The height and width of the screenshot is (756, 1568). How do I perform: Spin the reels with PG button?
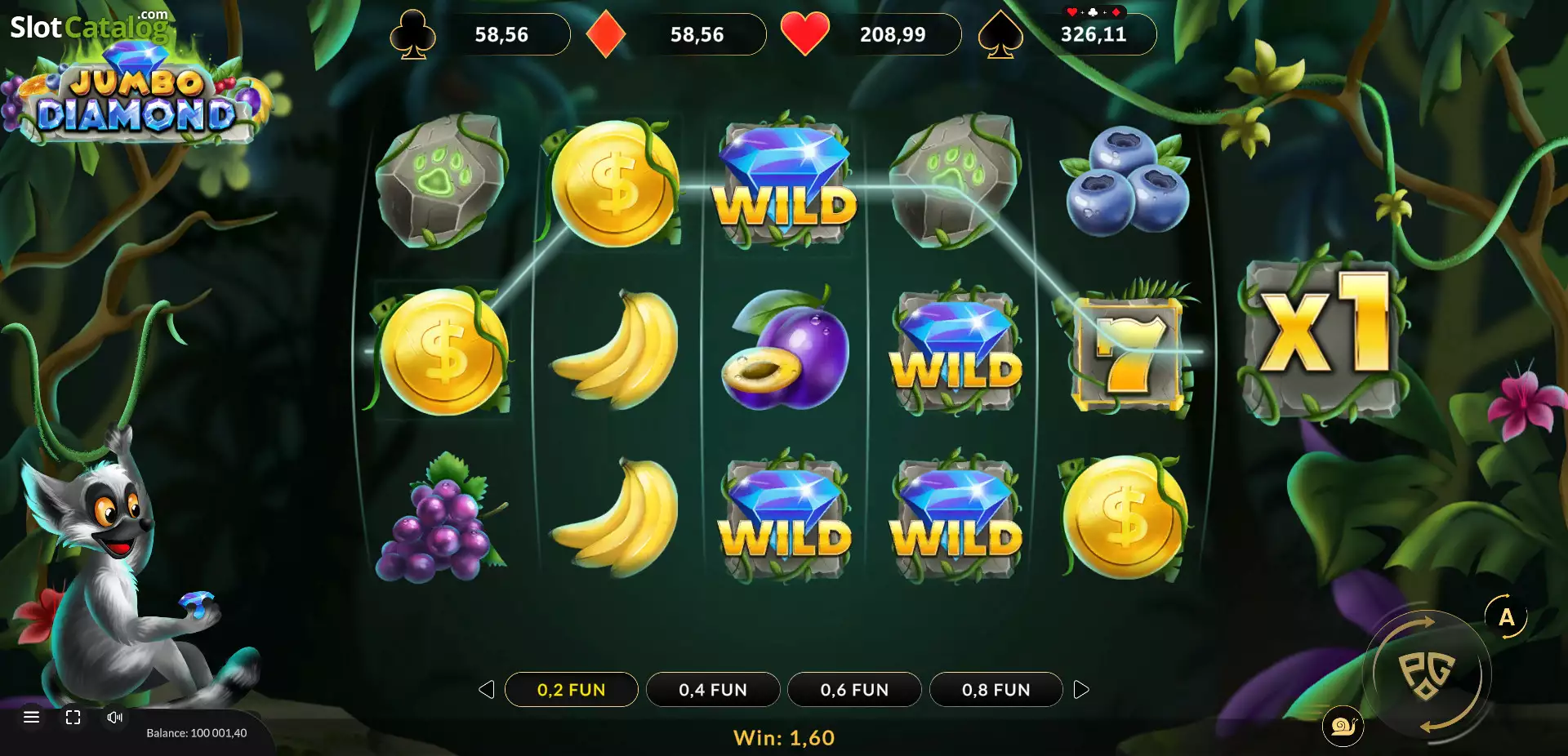point(1427,674)
